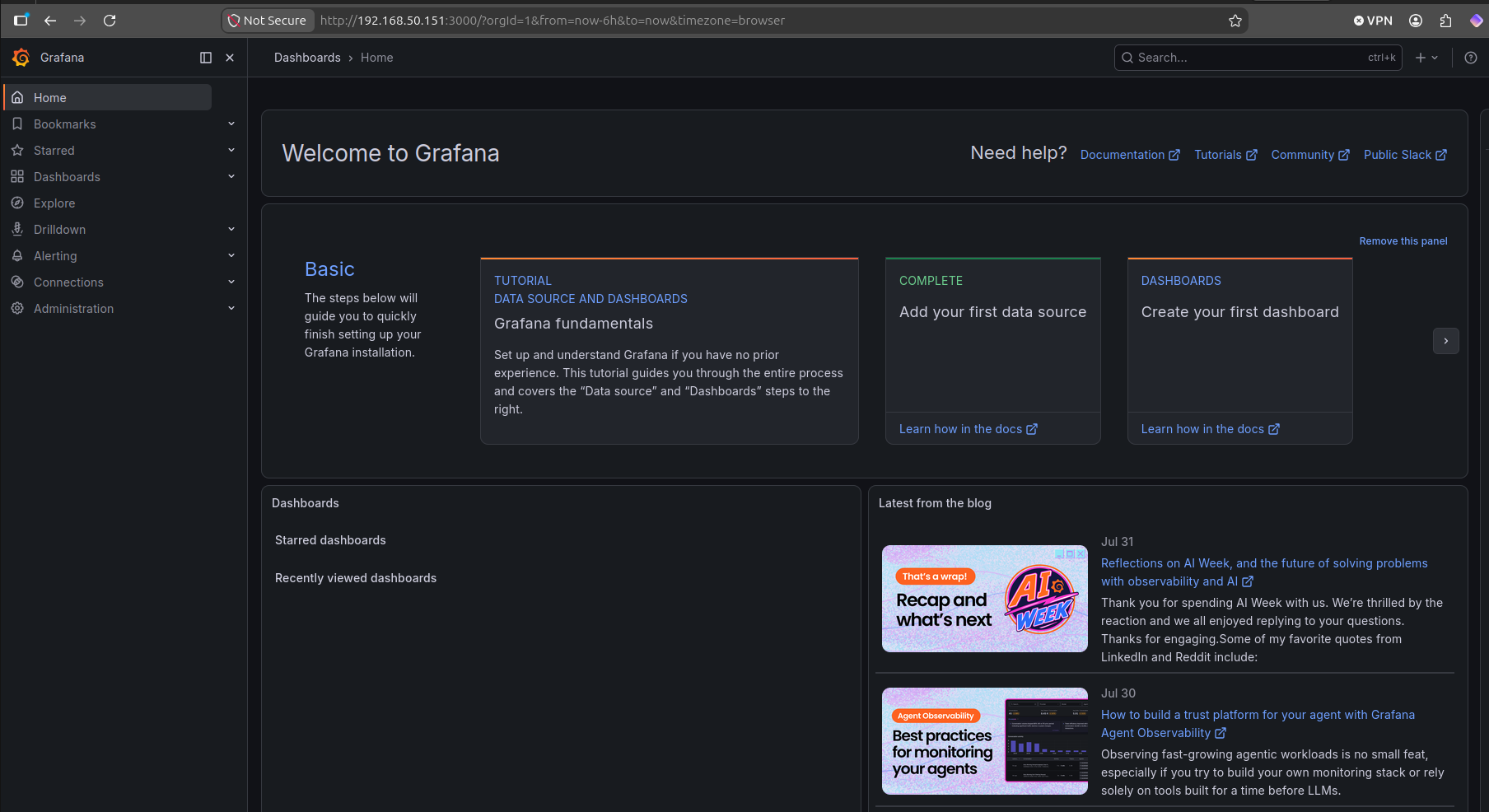Open the browser profile account icon

click(x=1416, y=21)
